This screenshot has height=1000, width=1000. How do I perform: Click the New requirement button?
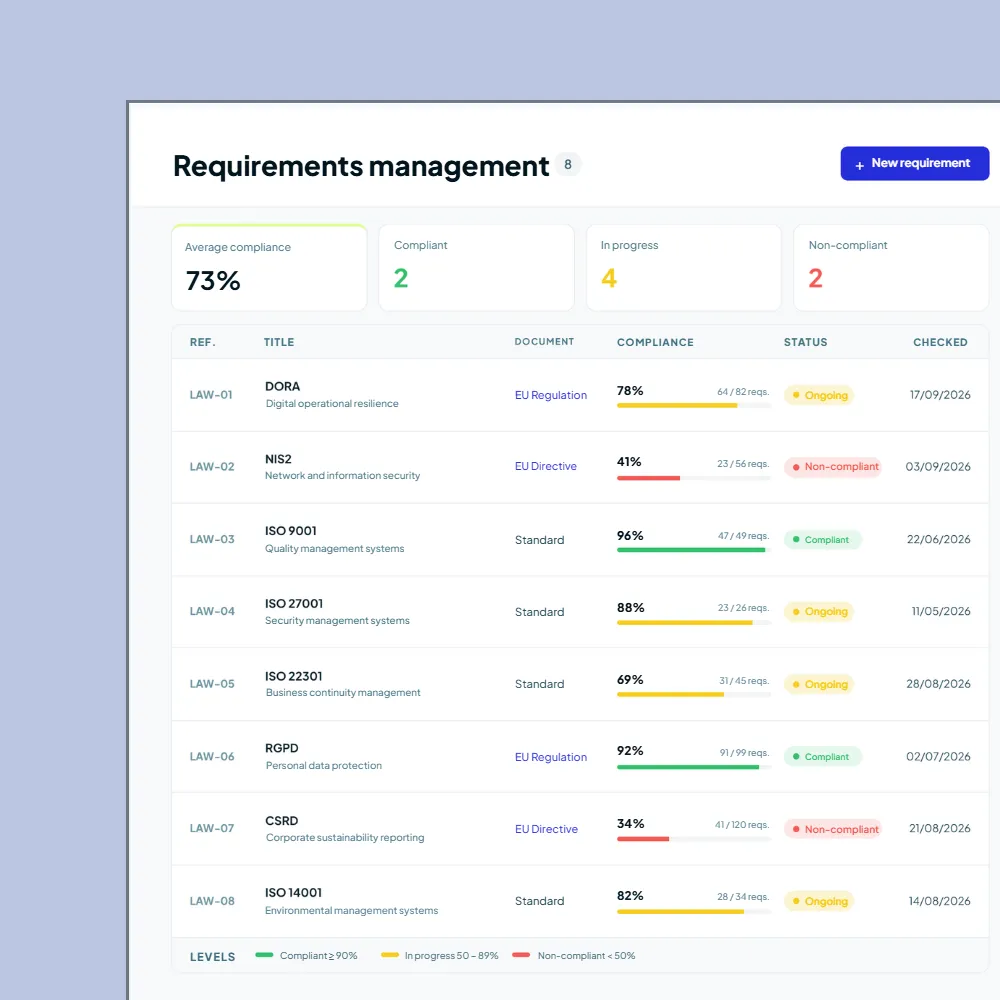click(x=914, y=164)
